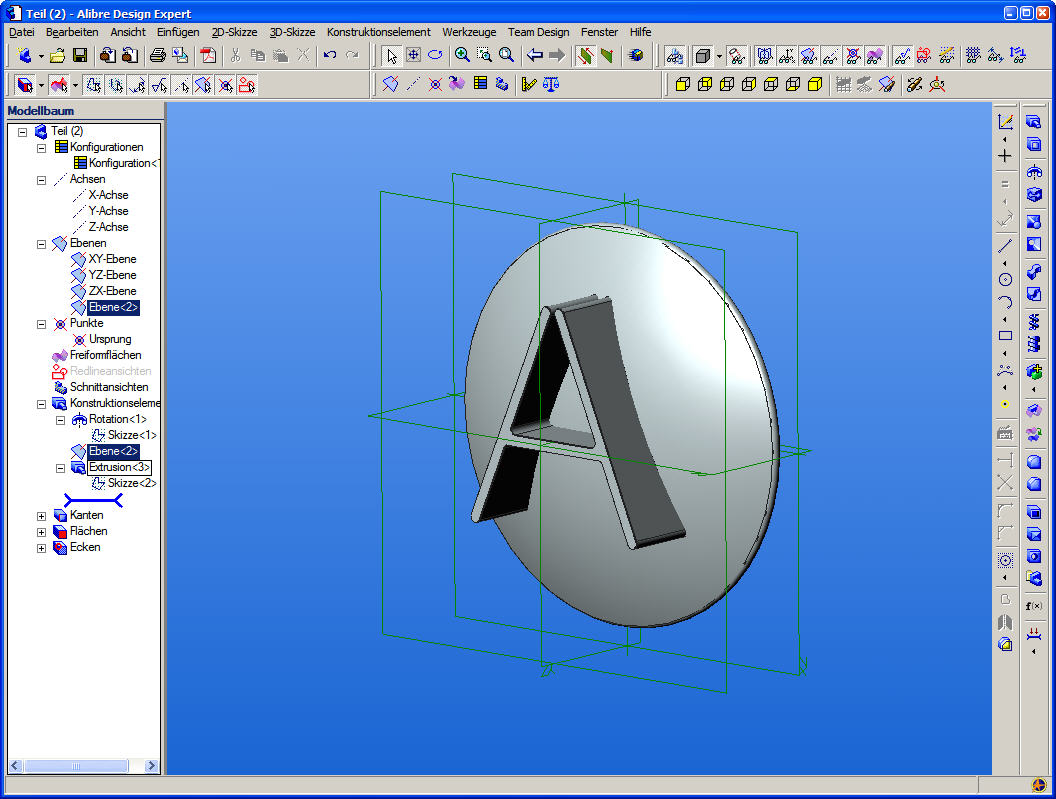The width and height of the screenshot is (1056, 799).
Task: Zoom to fit with the plain magnifier
Action: pyautogui.click(x=506, y=55)
